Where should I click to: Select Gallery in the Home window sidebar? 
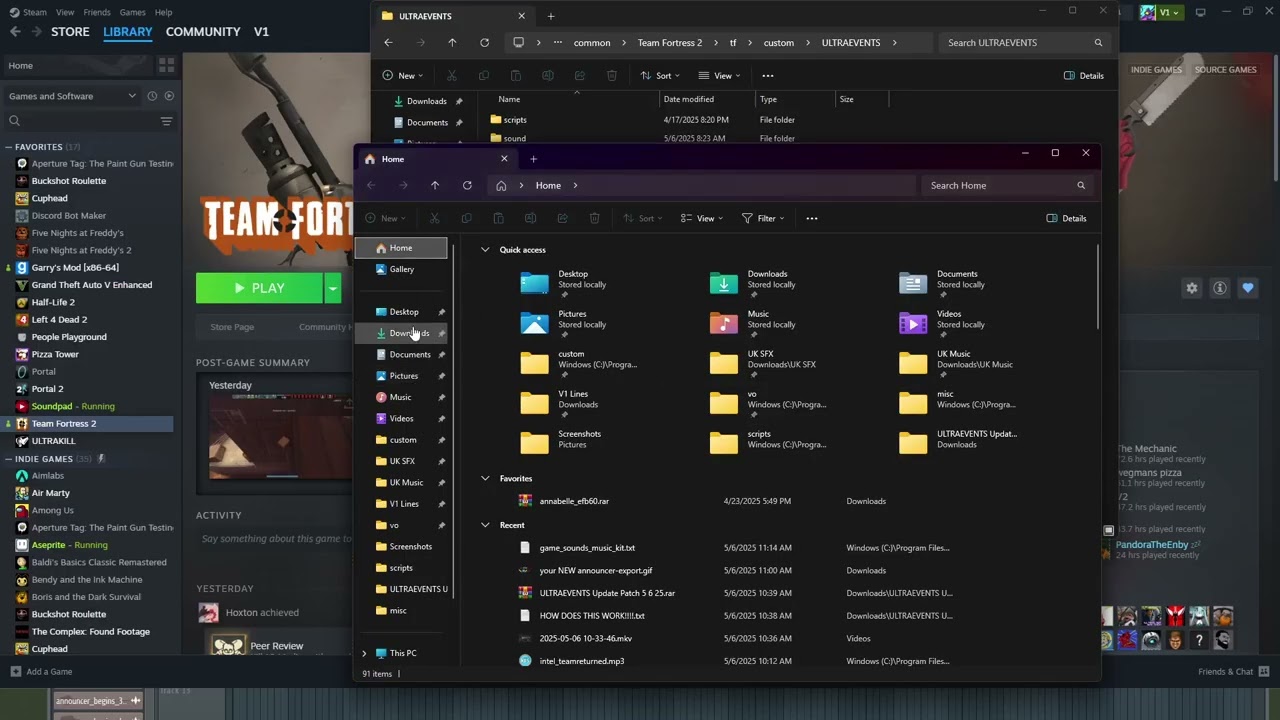click(x=401, y=269)
